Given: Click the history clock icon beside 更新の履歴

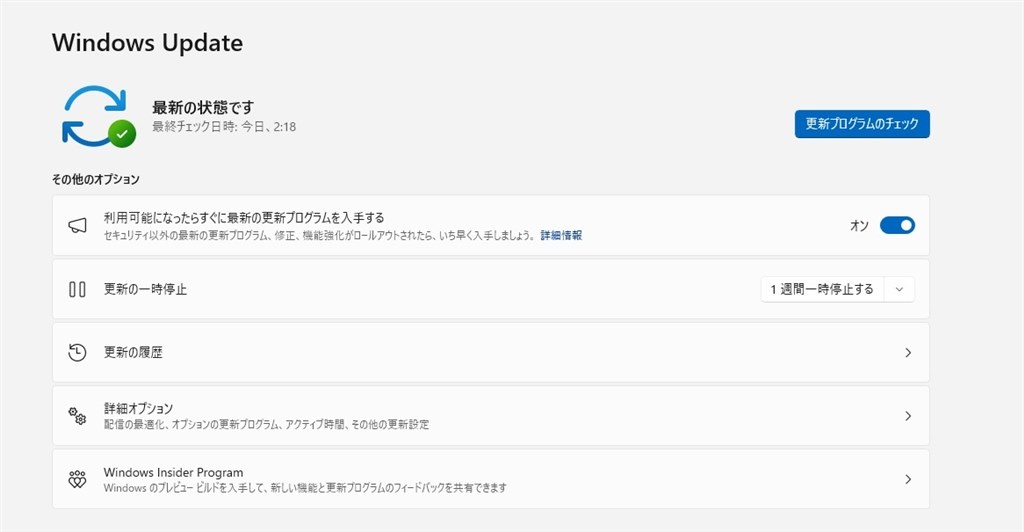Looking at the screenshot, I should (77, 352).
